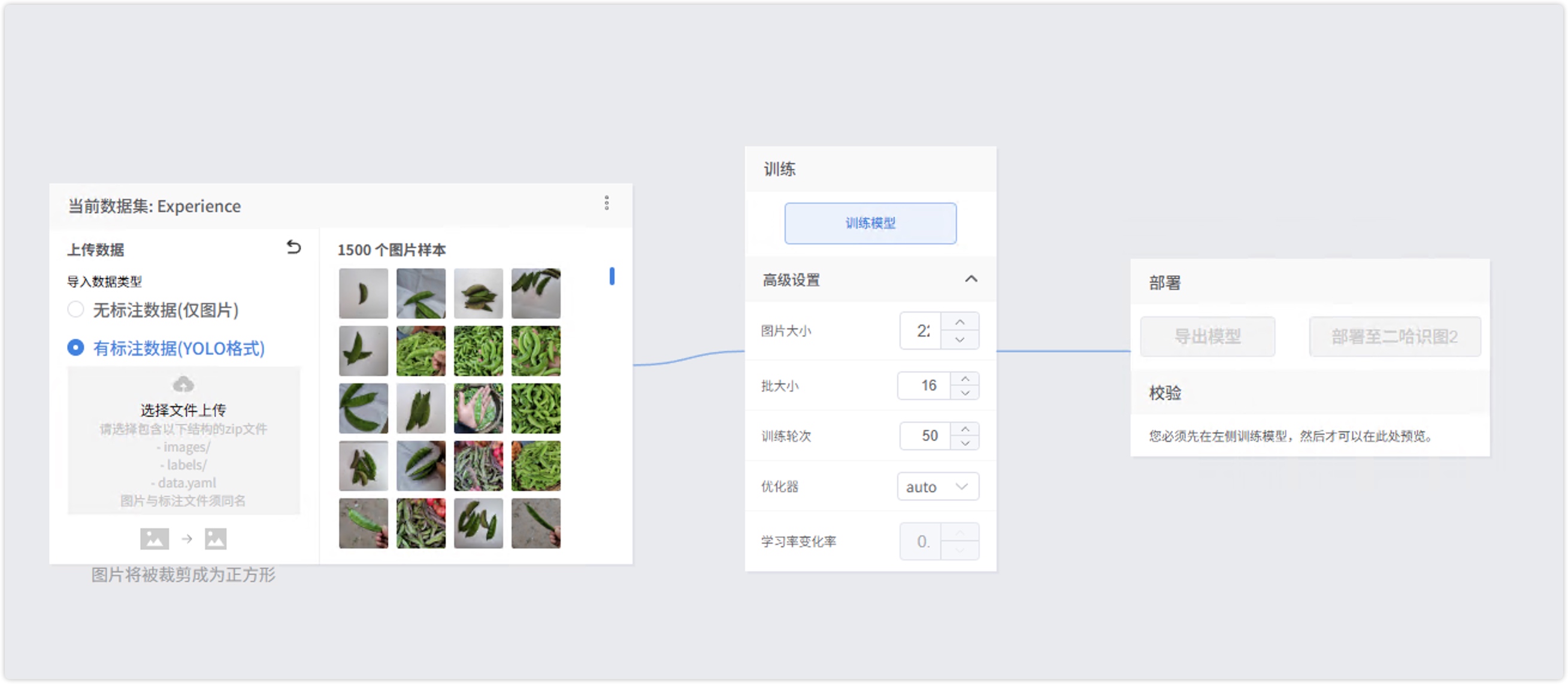1568x684 pixels.
Task: Collapse the 高级设置 section chevron
Action: coord(971,279)
